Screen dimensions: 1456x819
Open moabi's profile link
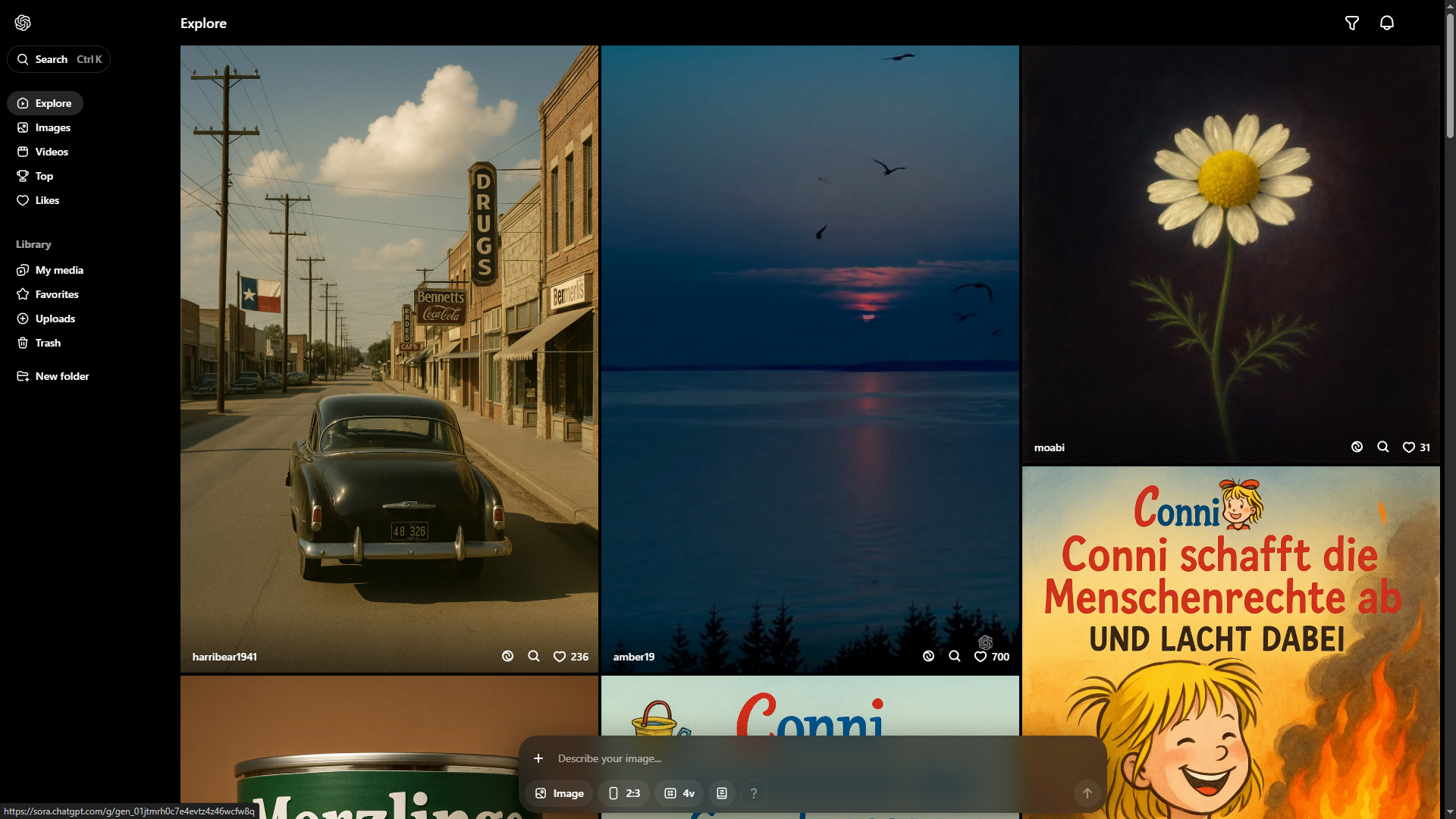(1050, 447)
